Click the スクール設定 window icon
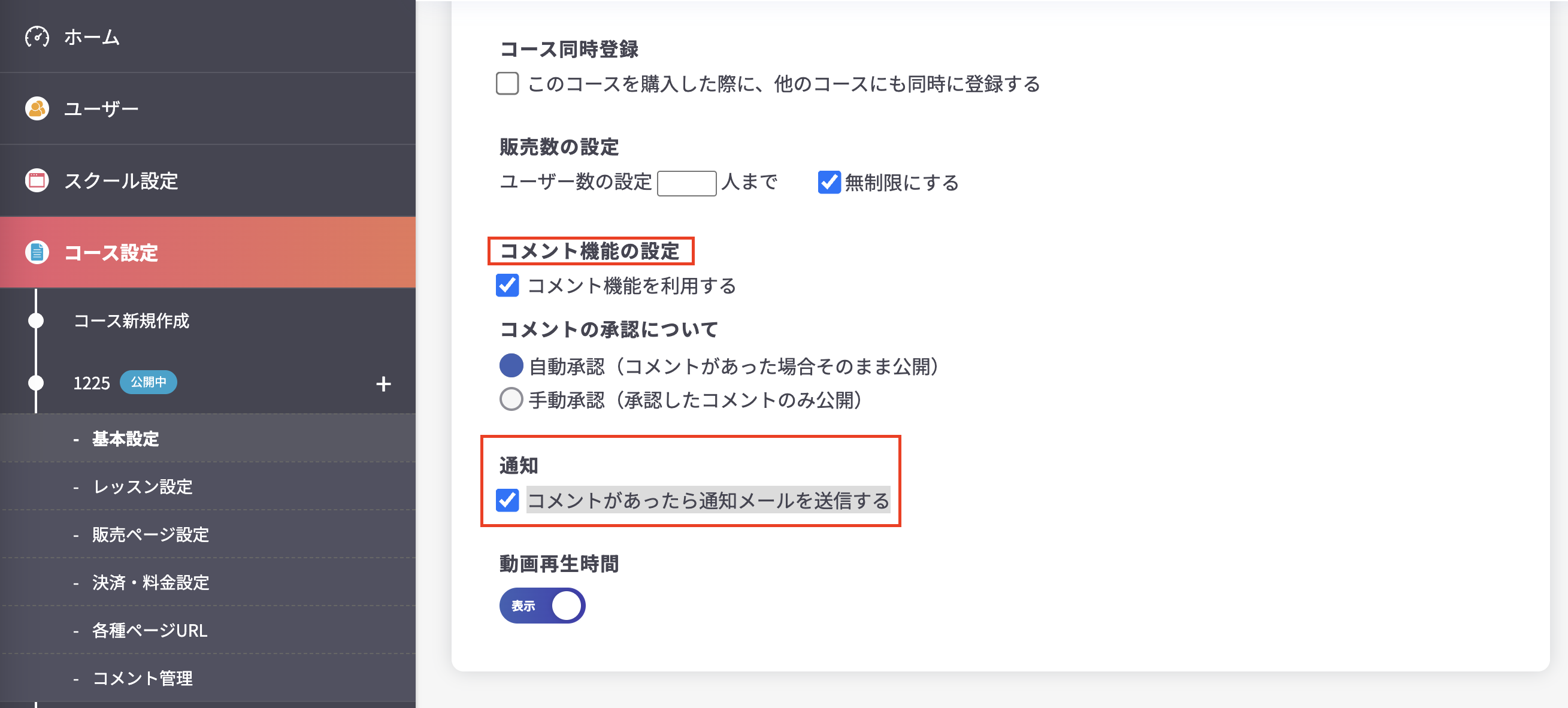This screenshot has height=708, width=1568. click(37, 180)
